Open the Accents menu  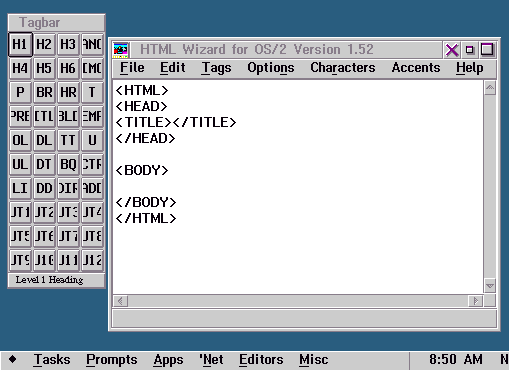click(416, 68)
